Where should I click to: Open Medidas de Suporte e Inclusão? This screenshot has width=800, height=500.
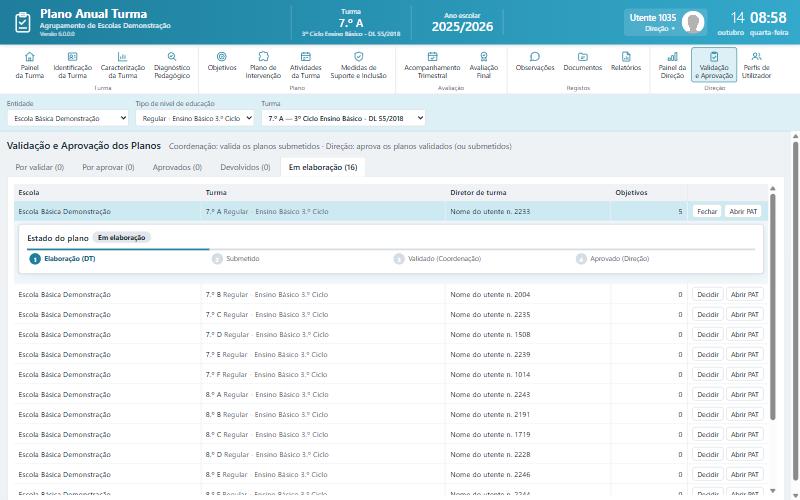[359, 65]
